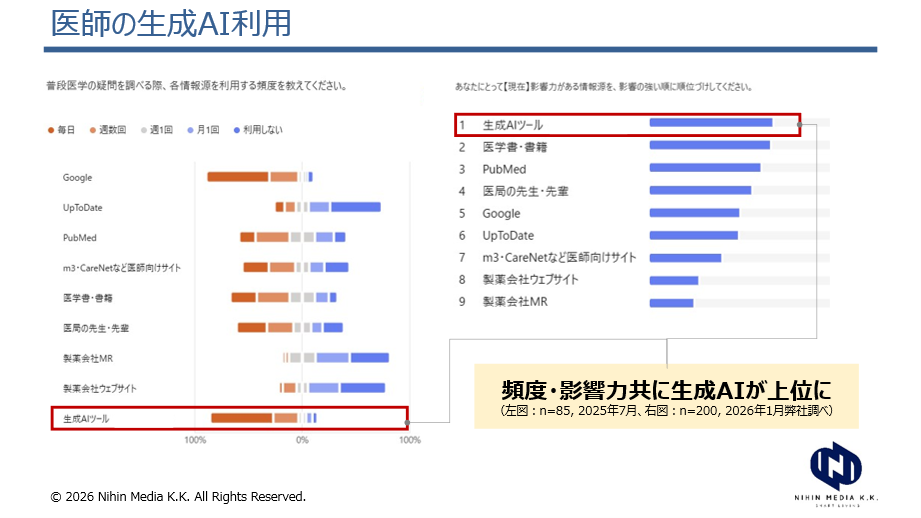This screenshot has width=921, height=518.
Task: Select the 製薬会社MR bar ranked ninth
Action: coord(671,302)
